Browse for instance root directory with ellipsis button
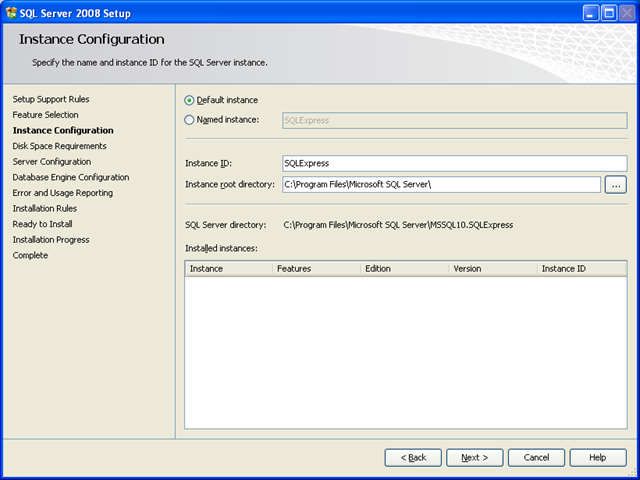This screenshot has width=640, height=480. (616, 184)
